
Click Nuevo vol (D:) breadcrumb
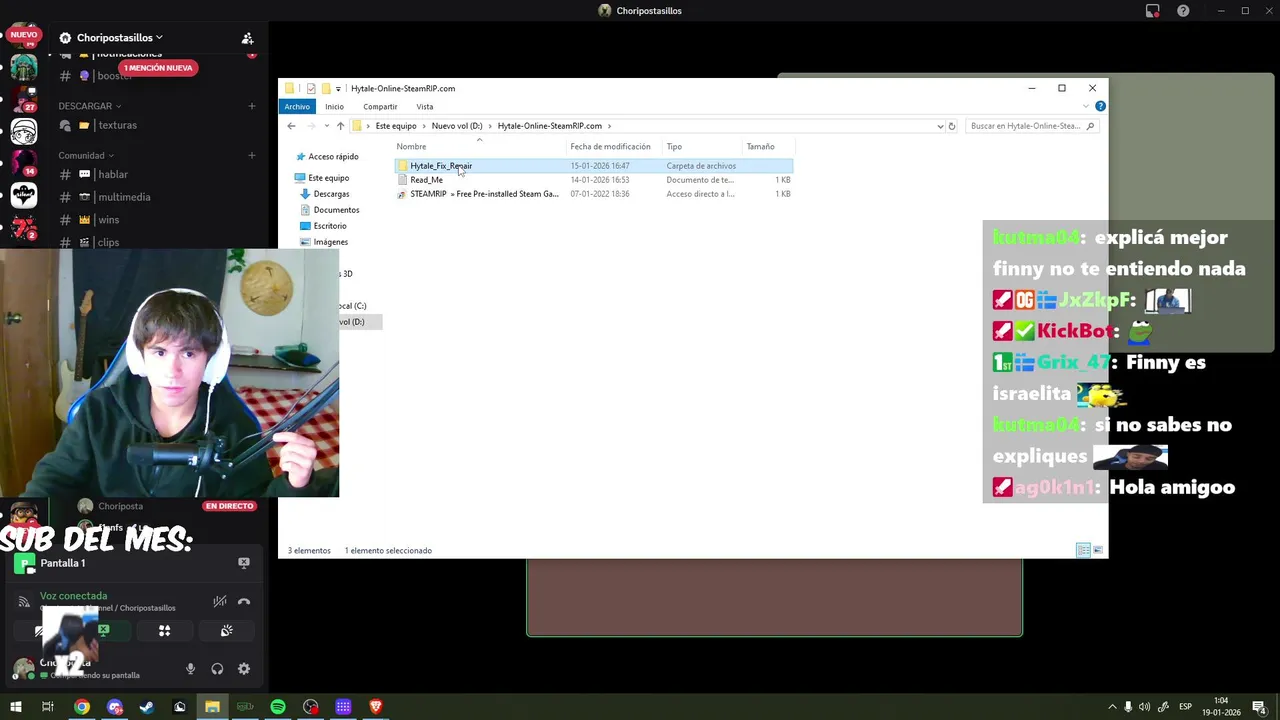457,126
